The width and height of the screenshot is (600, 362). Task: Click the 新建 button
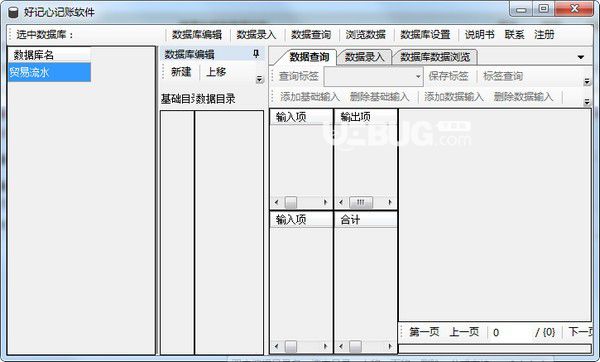(x=181, y=72)
